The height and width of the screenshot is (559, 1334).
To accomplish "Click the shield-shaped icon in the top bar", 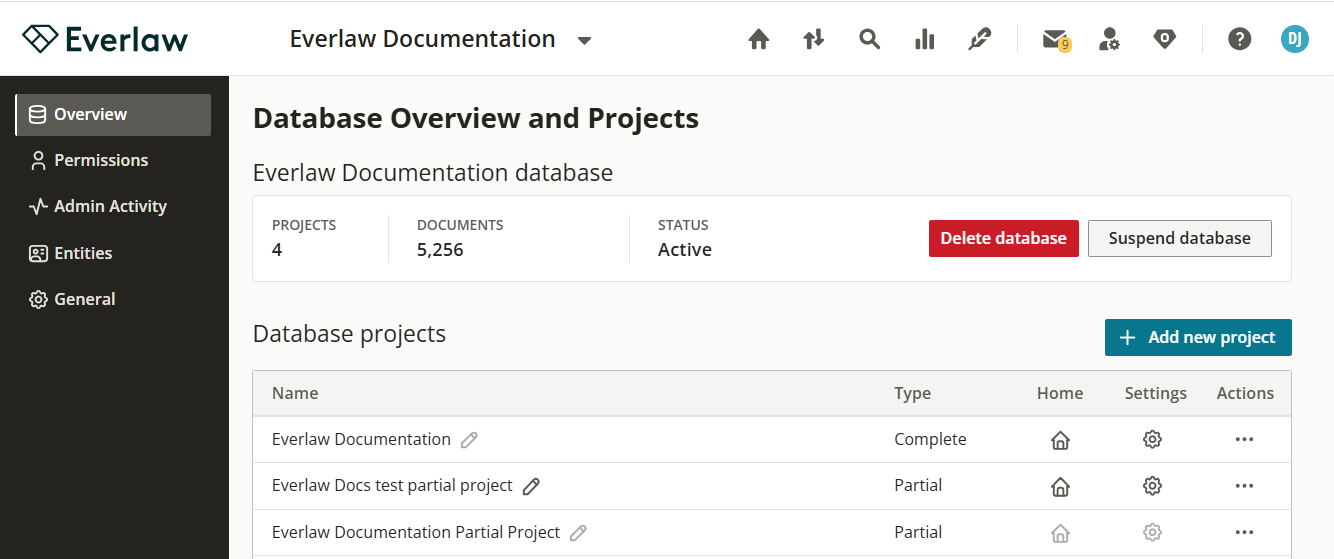I will (1164, 39).
